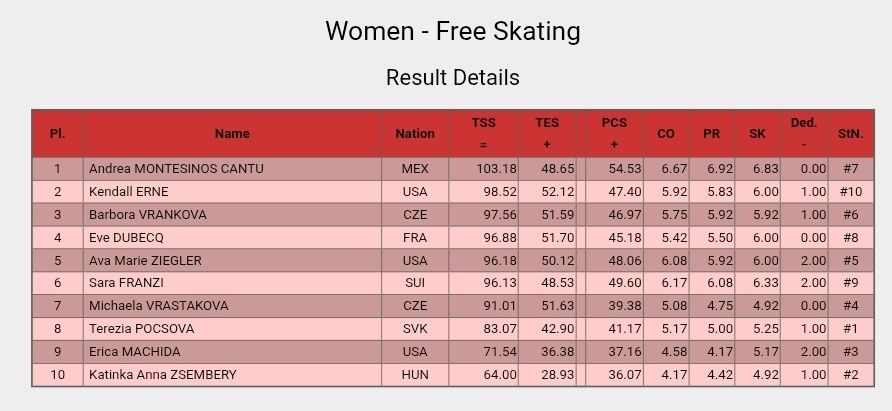
Task: Click skater name Kendall ERNE
Action: tap(129, 192)
